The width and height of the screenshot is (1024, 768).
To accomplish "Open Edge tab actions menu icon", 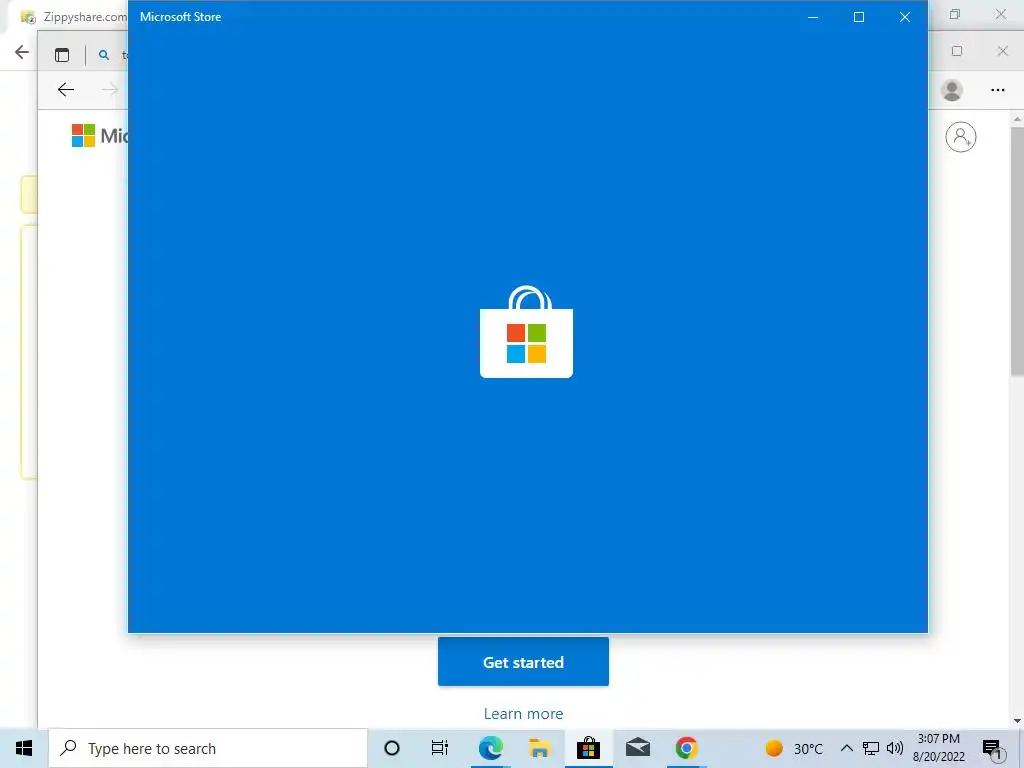I will coord(62,56).
